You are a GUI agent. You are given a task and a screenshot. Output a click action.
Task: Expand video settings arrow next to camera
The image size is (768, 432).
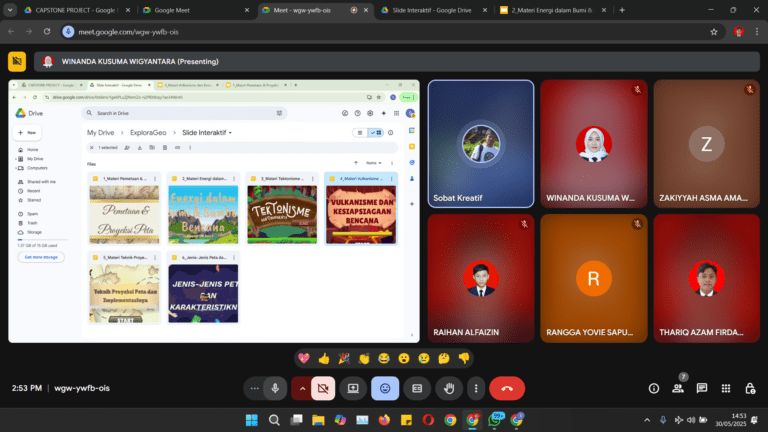(x=302, y=388)
